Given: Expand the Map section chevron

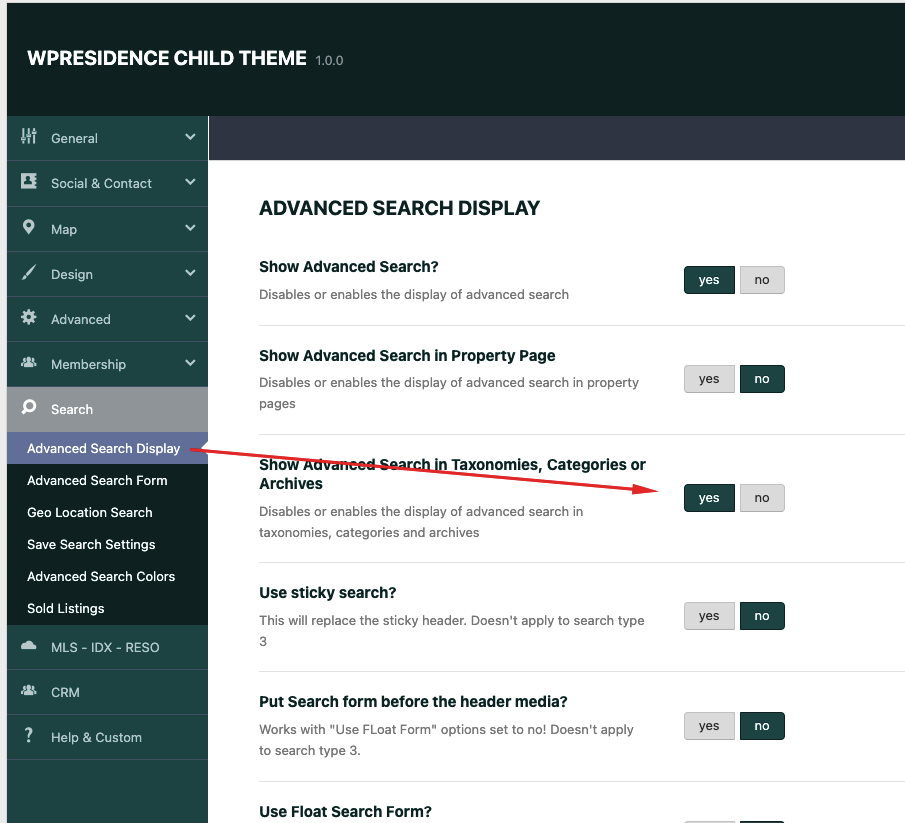Looking at the screenshot, I should (x=190, y=228).
